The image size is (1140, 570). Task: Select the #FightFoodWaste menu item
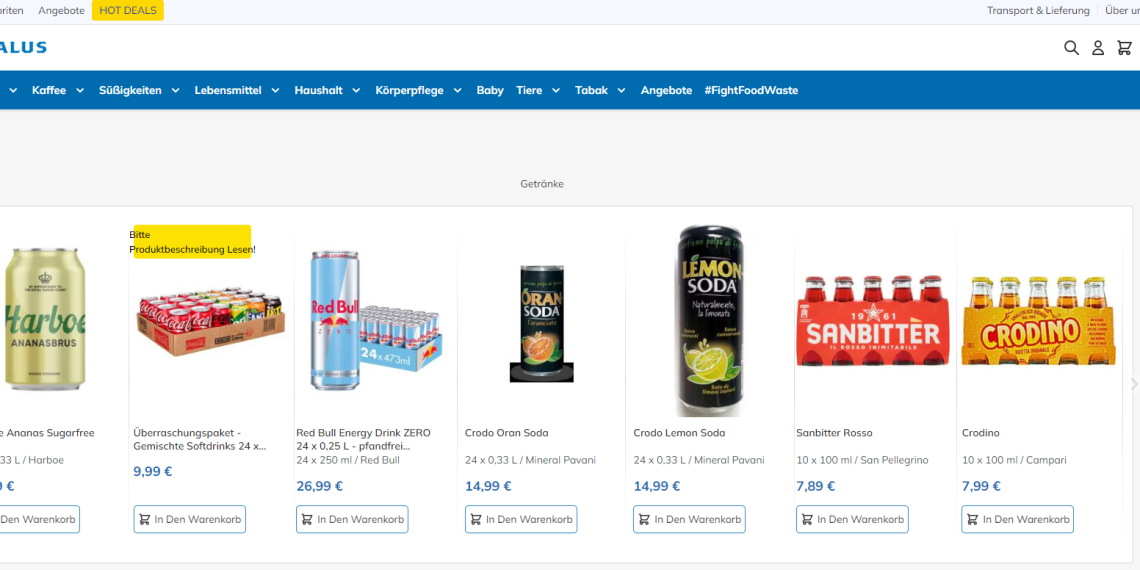pos(751,91)
